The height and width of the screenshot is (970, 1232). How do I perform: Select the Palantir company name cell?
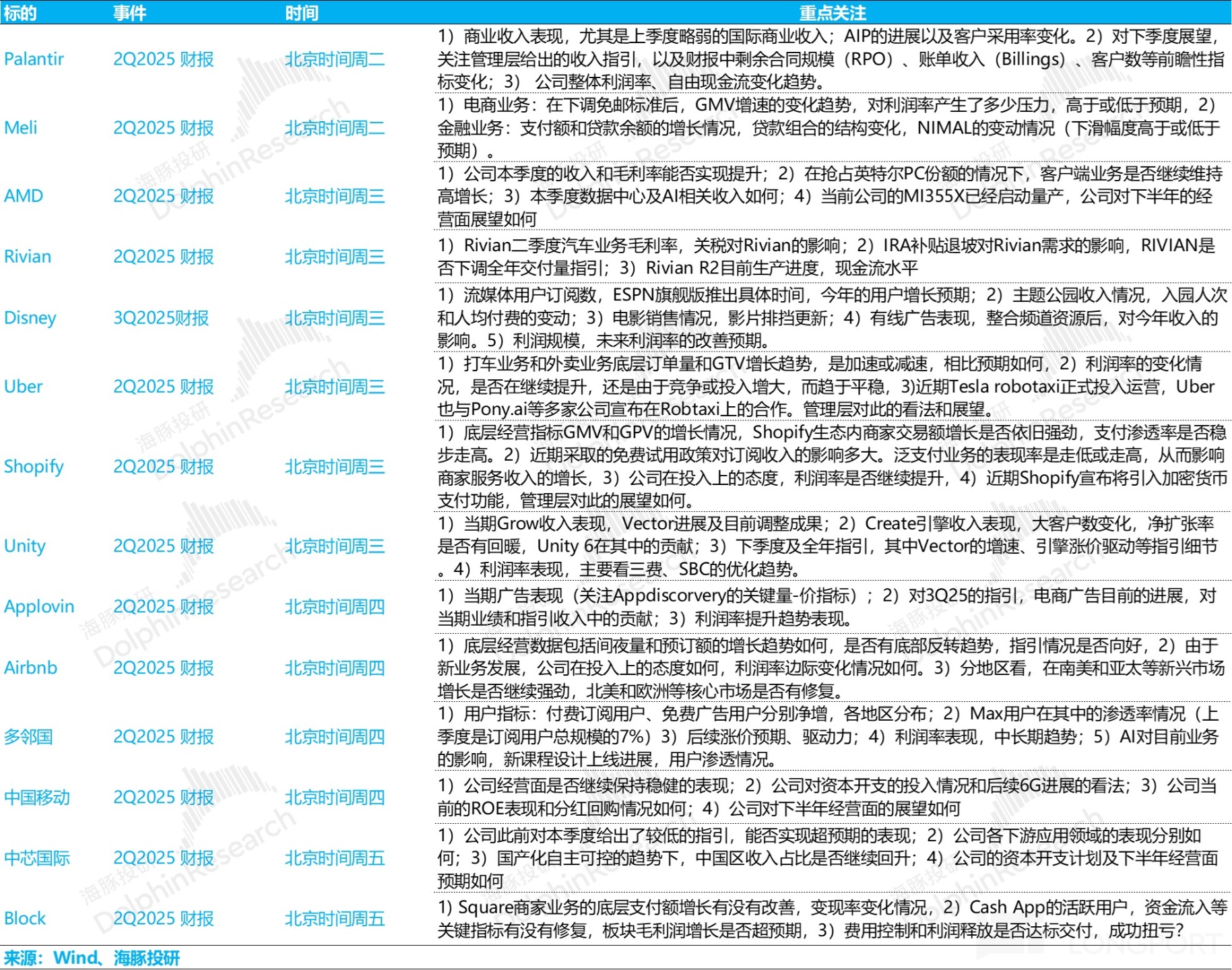click(x=34, y=59)
